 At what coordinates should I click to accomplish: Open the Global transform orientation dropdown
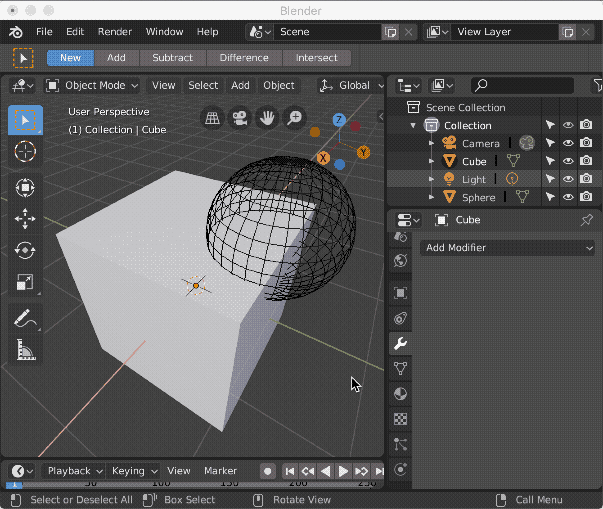point(351,85)
